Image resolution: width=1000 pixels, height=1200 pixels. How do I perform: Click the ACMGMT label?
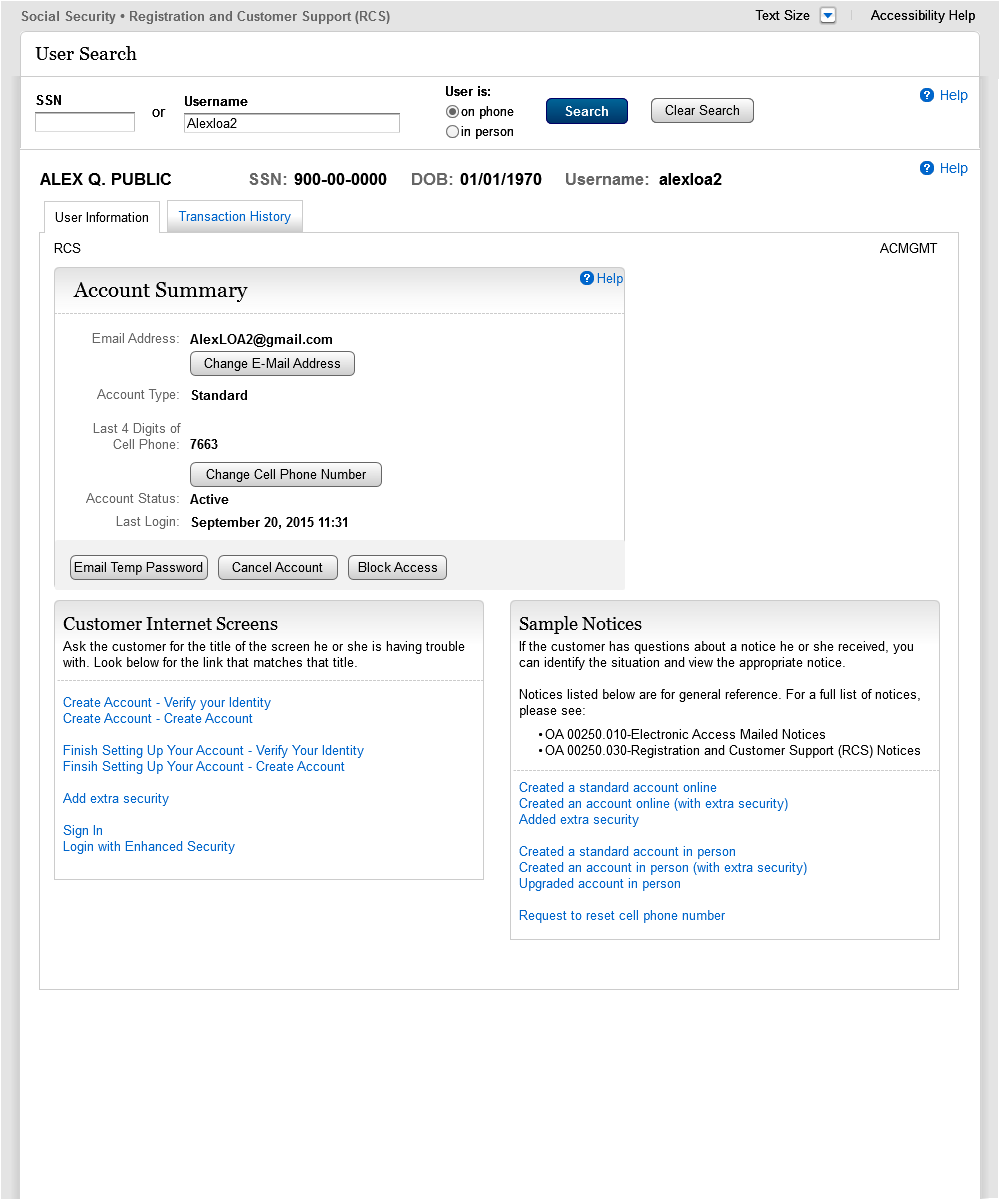(909, 248)
